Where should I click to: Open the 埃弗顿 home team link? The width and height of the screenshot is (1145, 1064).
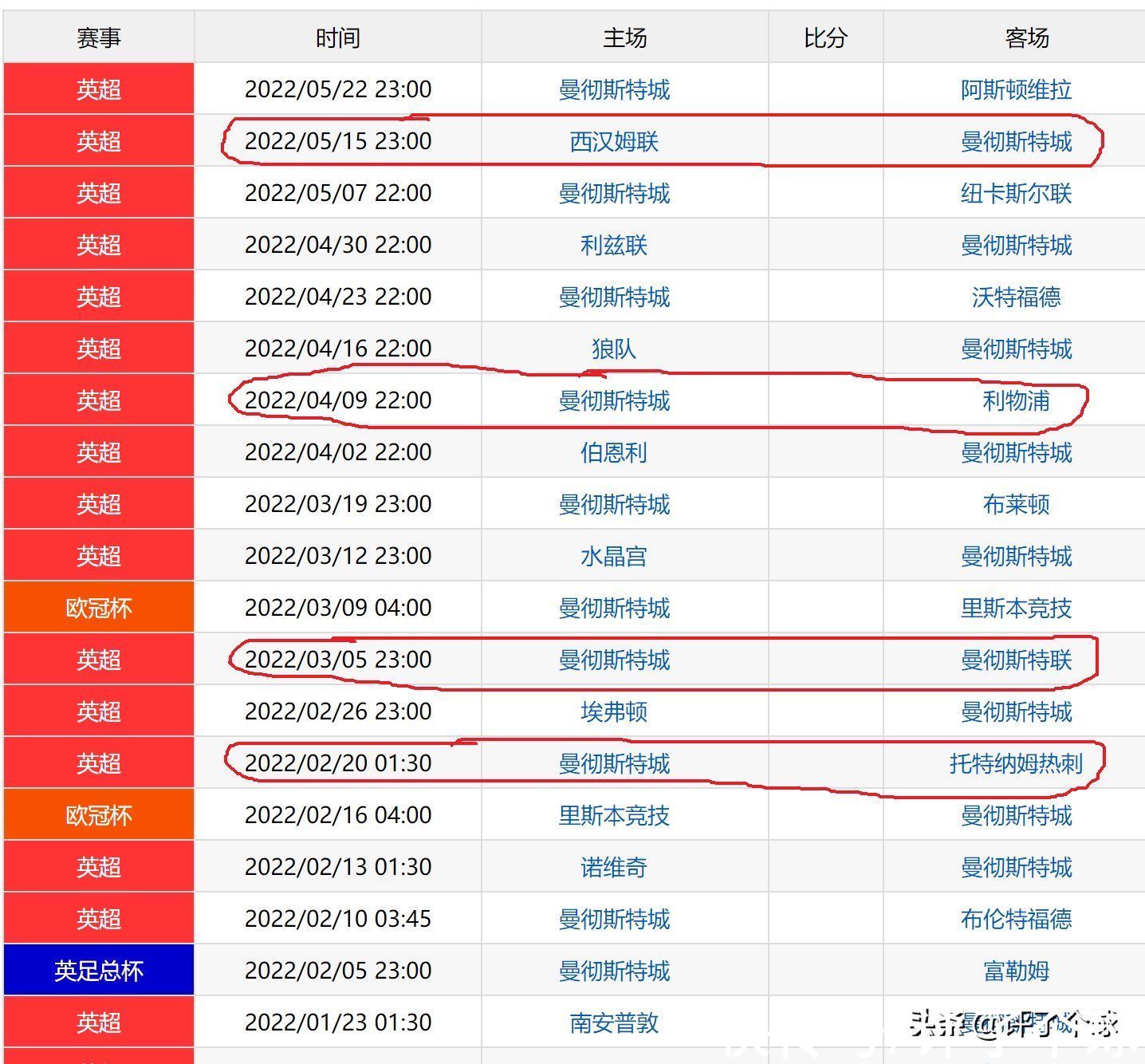pyautogui.click(x=614, y=711)
